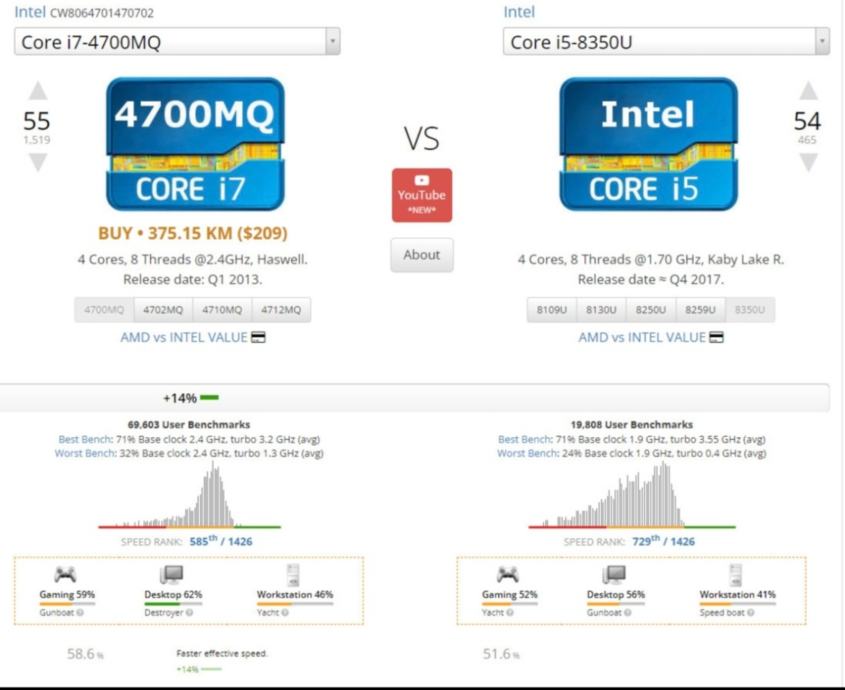Upvote the Core i5-8350U
The width and height of the screenshot is (845, 690).
pos(808,92)
